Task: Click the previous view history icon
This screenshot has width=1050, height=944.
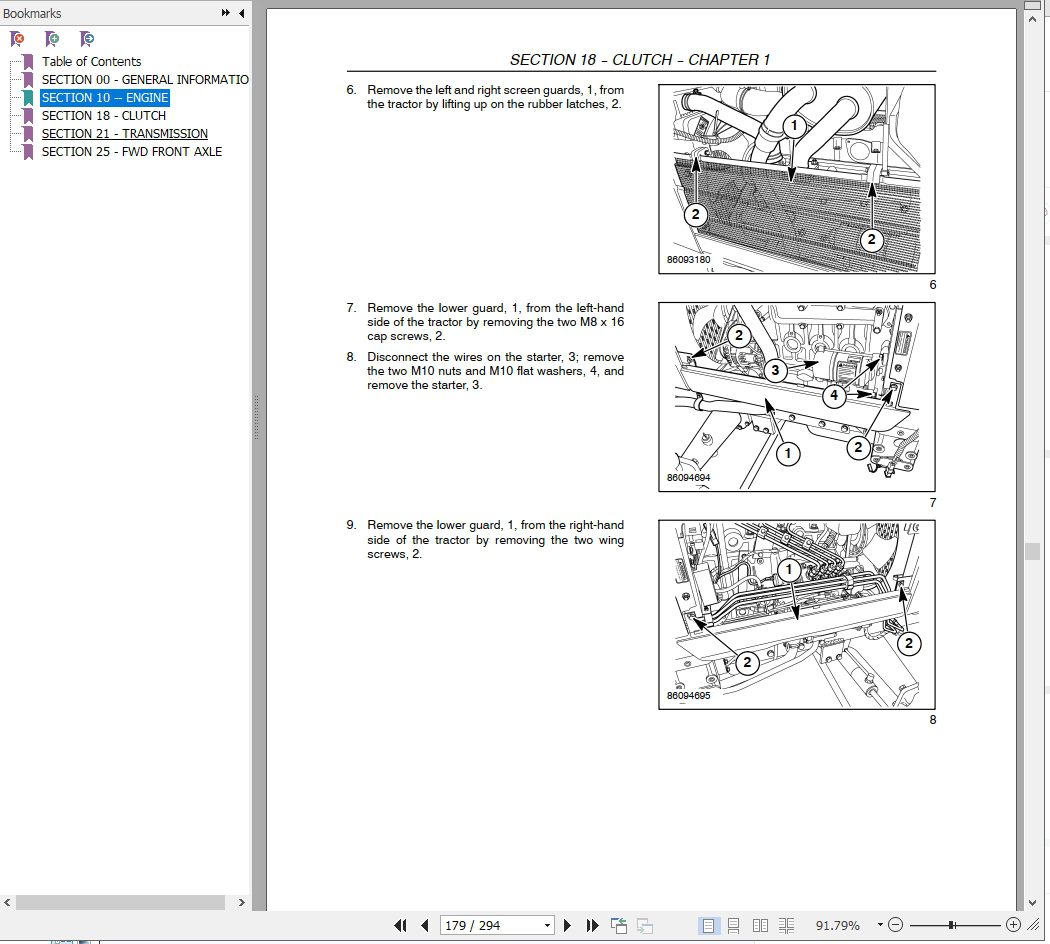Action: click(x=617, y=925)
